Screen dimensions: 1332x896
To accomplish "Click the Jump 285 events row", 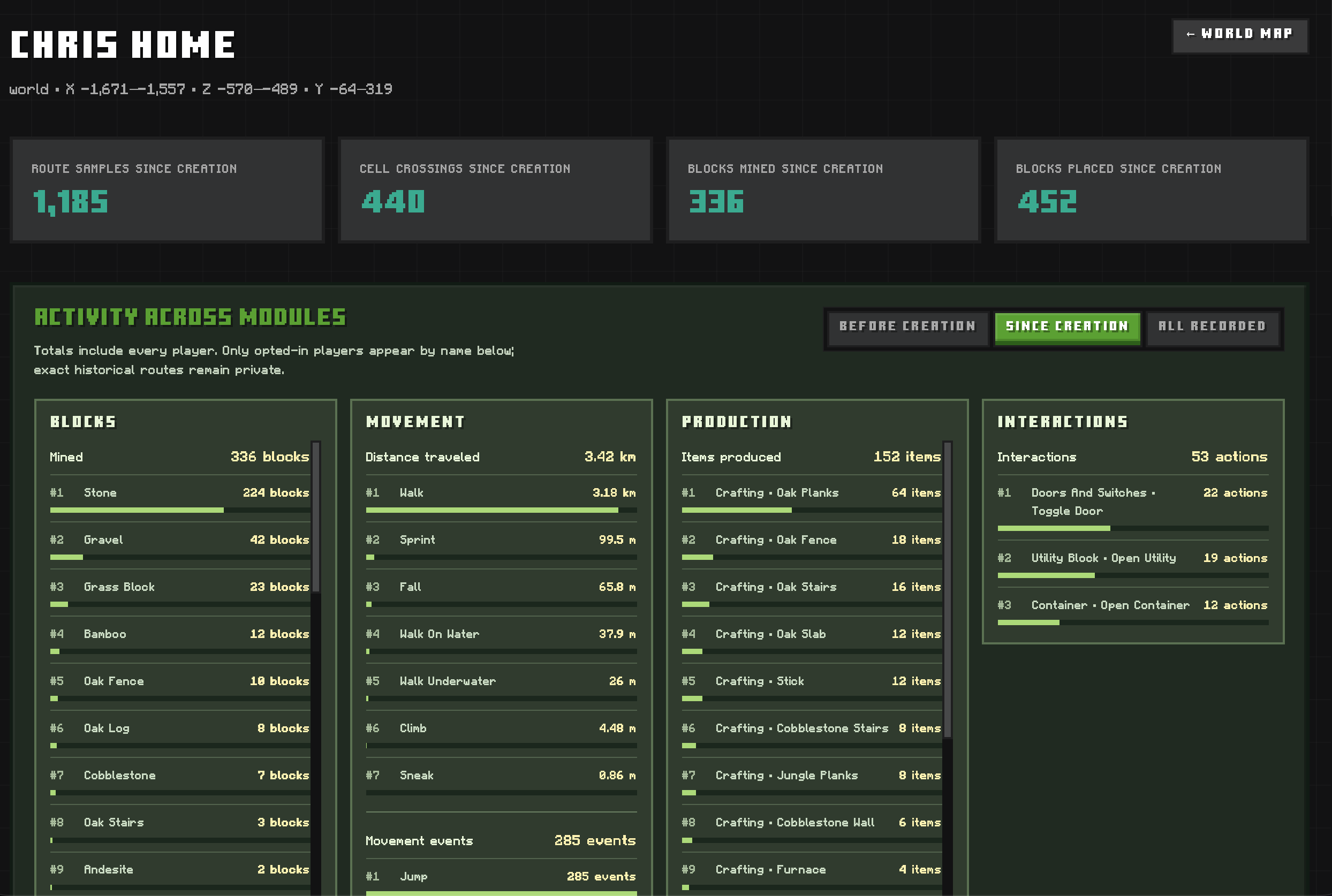I will pyautogui.click(x=501, y=878).
